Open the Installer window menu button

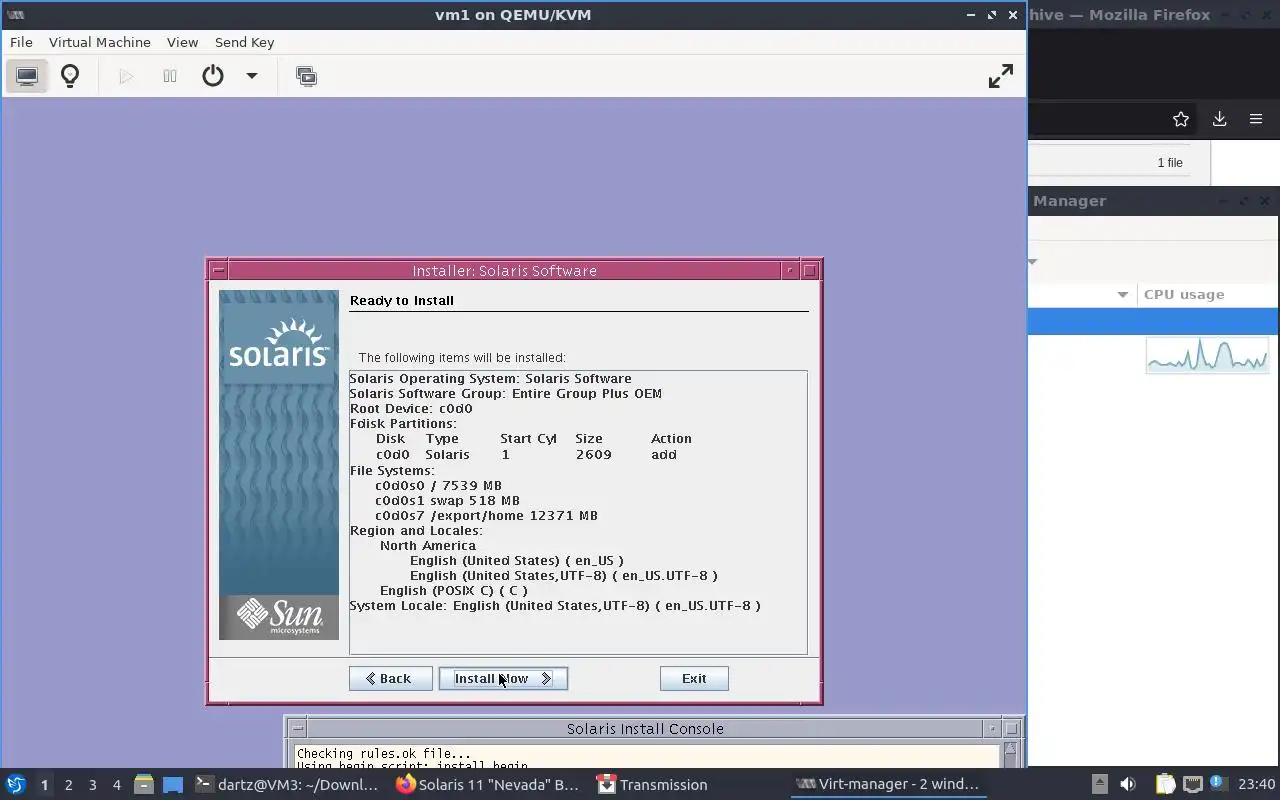pos(219,270)
